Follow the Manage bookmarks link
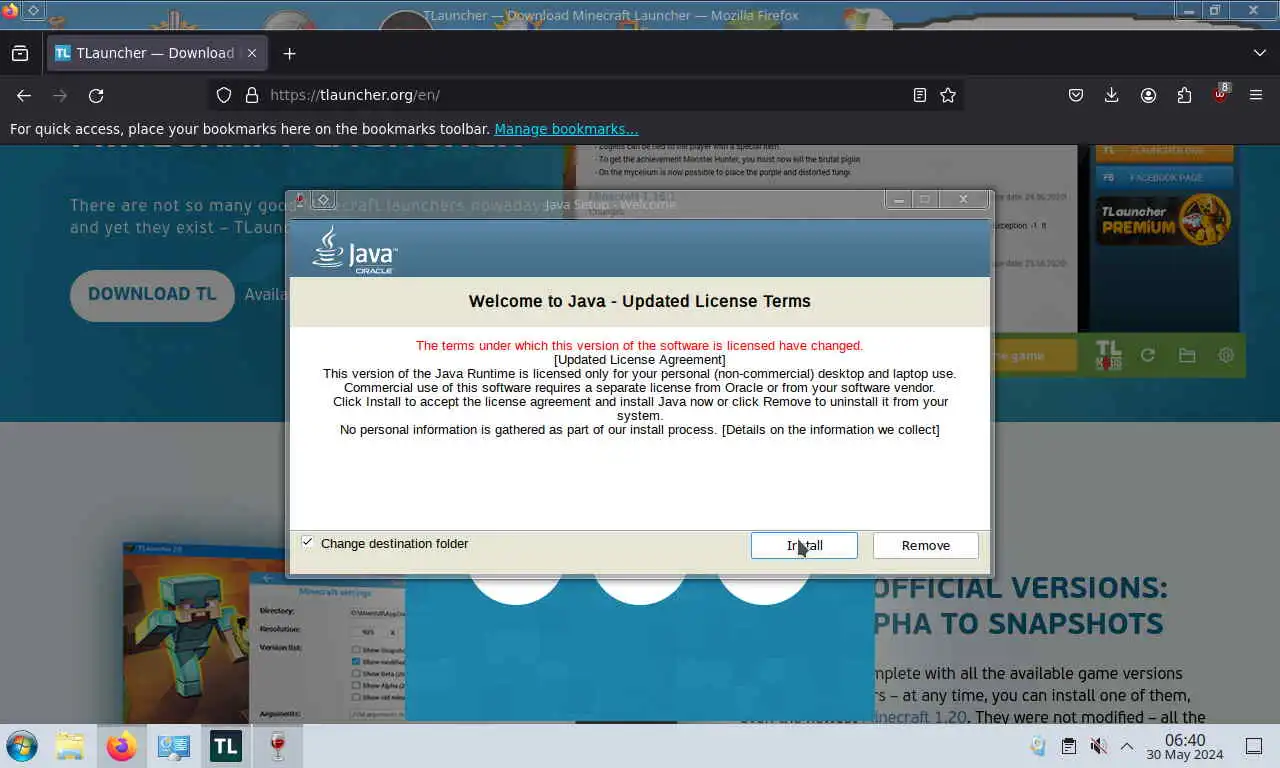Screen dimensions: 1280x768 [x=566, y=129]
